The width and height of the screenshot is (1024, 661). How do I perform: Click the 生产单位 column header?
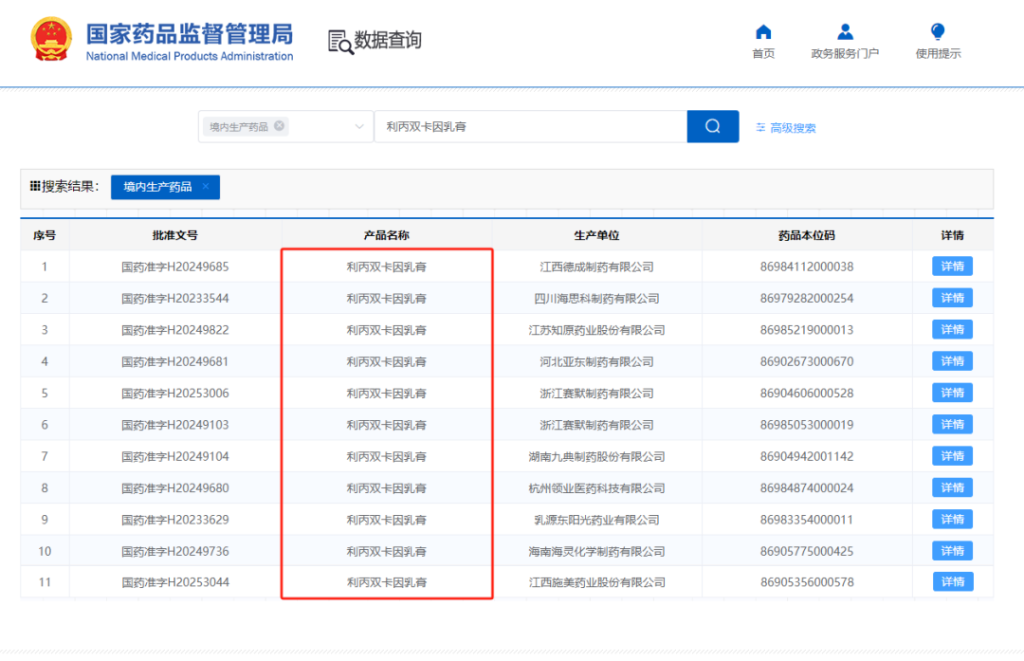click(597, 235)
